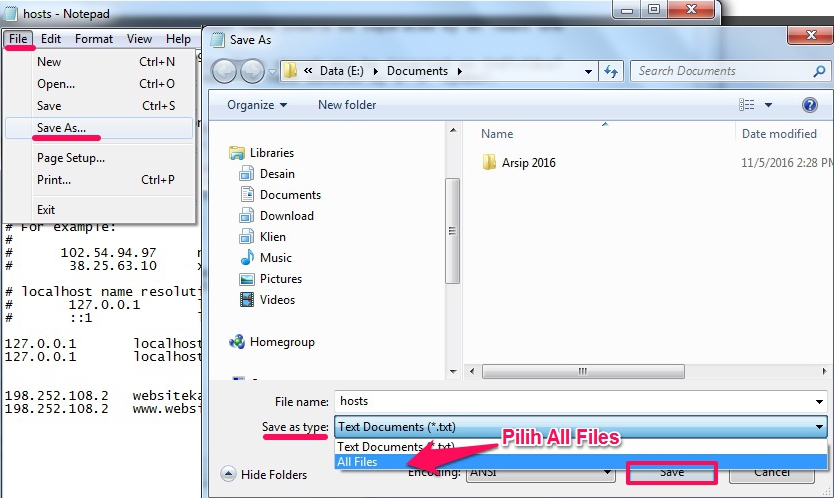This screenshot has height=498, width=834.
Task: Expand the Organize dropdown
Action: [257, 105]
